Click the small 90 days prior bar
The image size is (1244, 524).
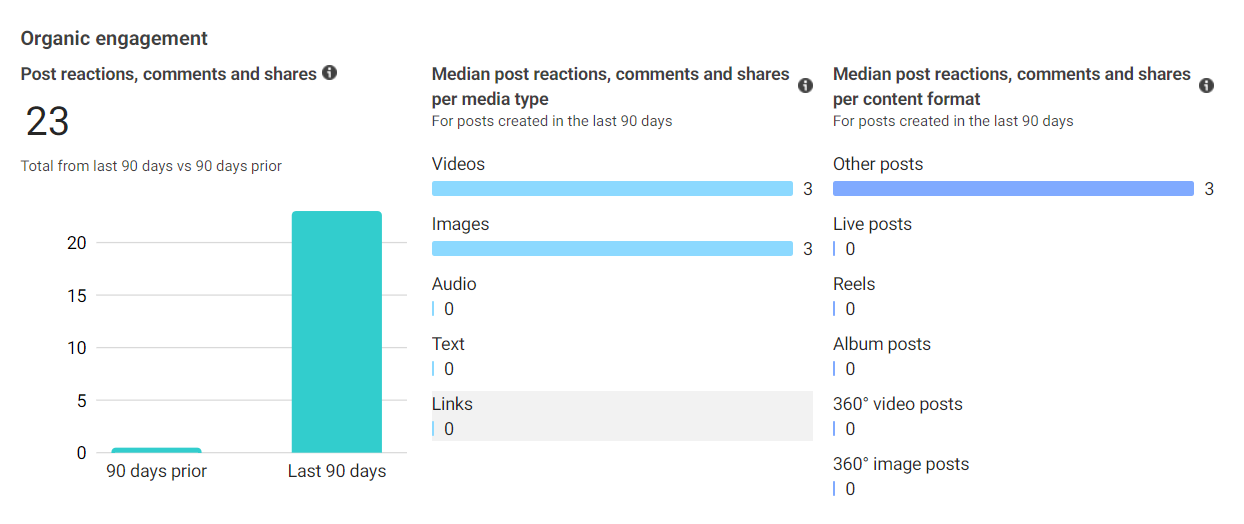click(156, 450)
